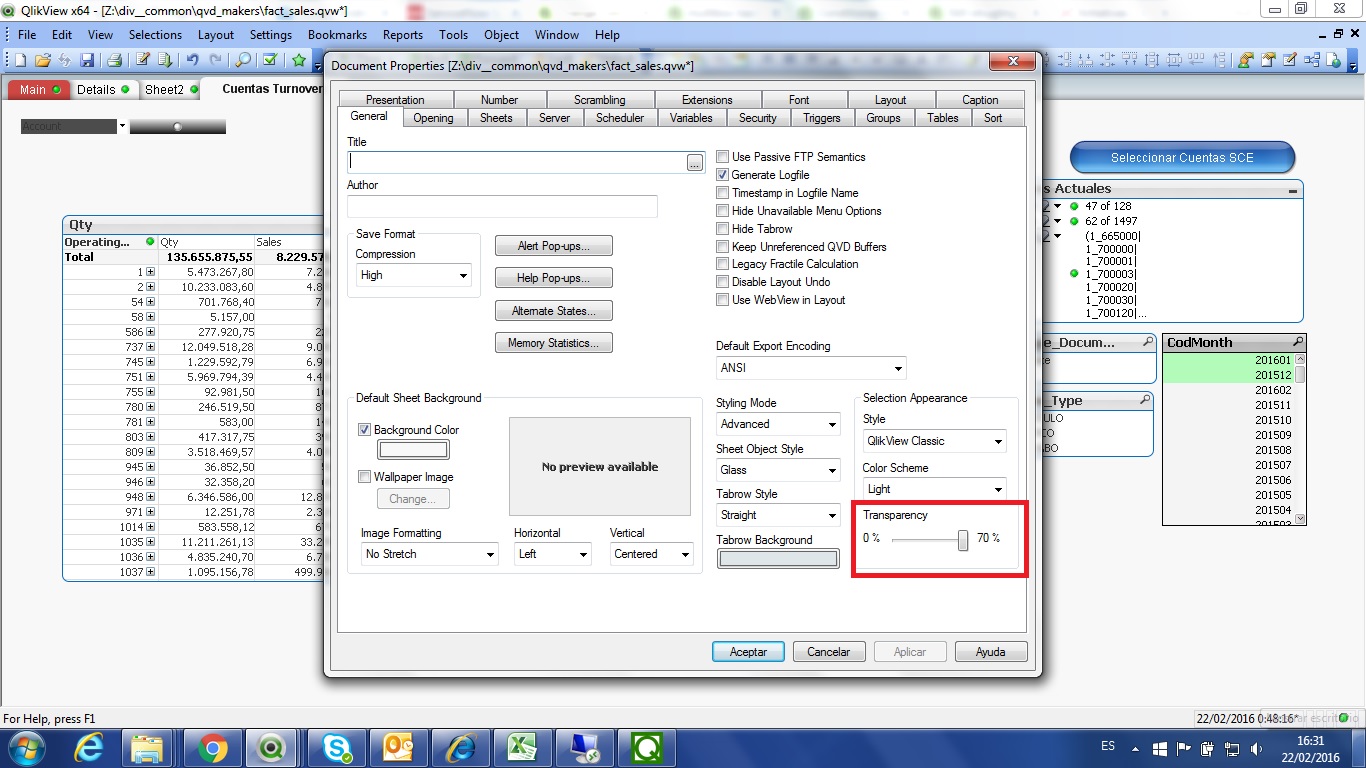Open the green Q QlikView taskbar icon
This screenshot has width=1366, height=768.
coord(646,747)
